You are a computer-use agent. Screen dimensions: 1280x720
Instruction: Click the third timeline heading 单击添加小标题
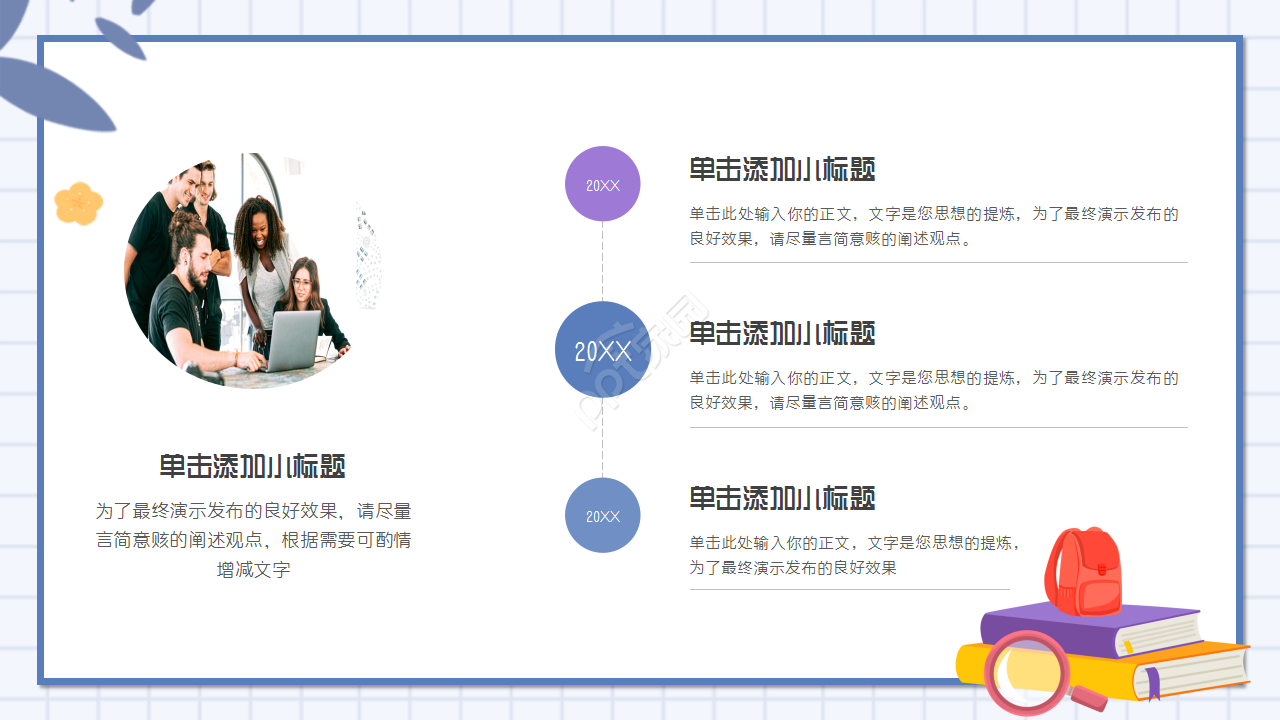coord(782,498)
